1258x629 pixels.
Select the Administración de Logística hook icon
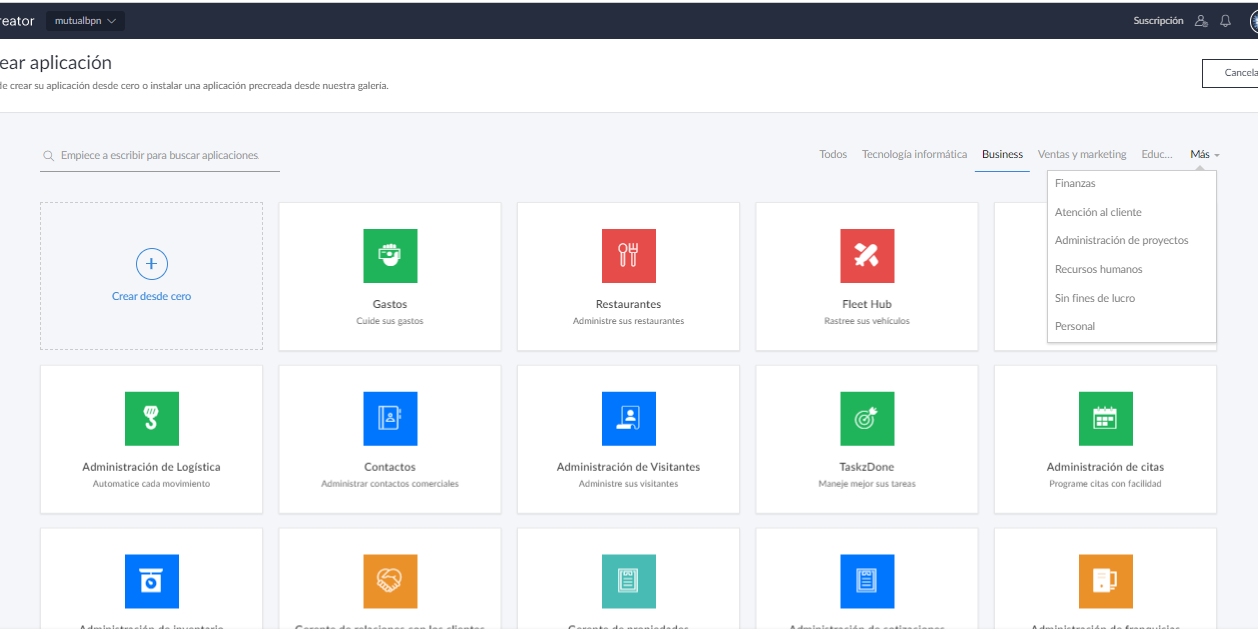[151, 419]
